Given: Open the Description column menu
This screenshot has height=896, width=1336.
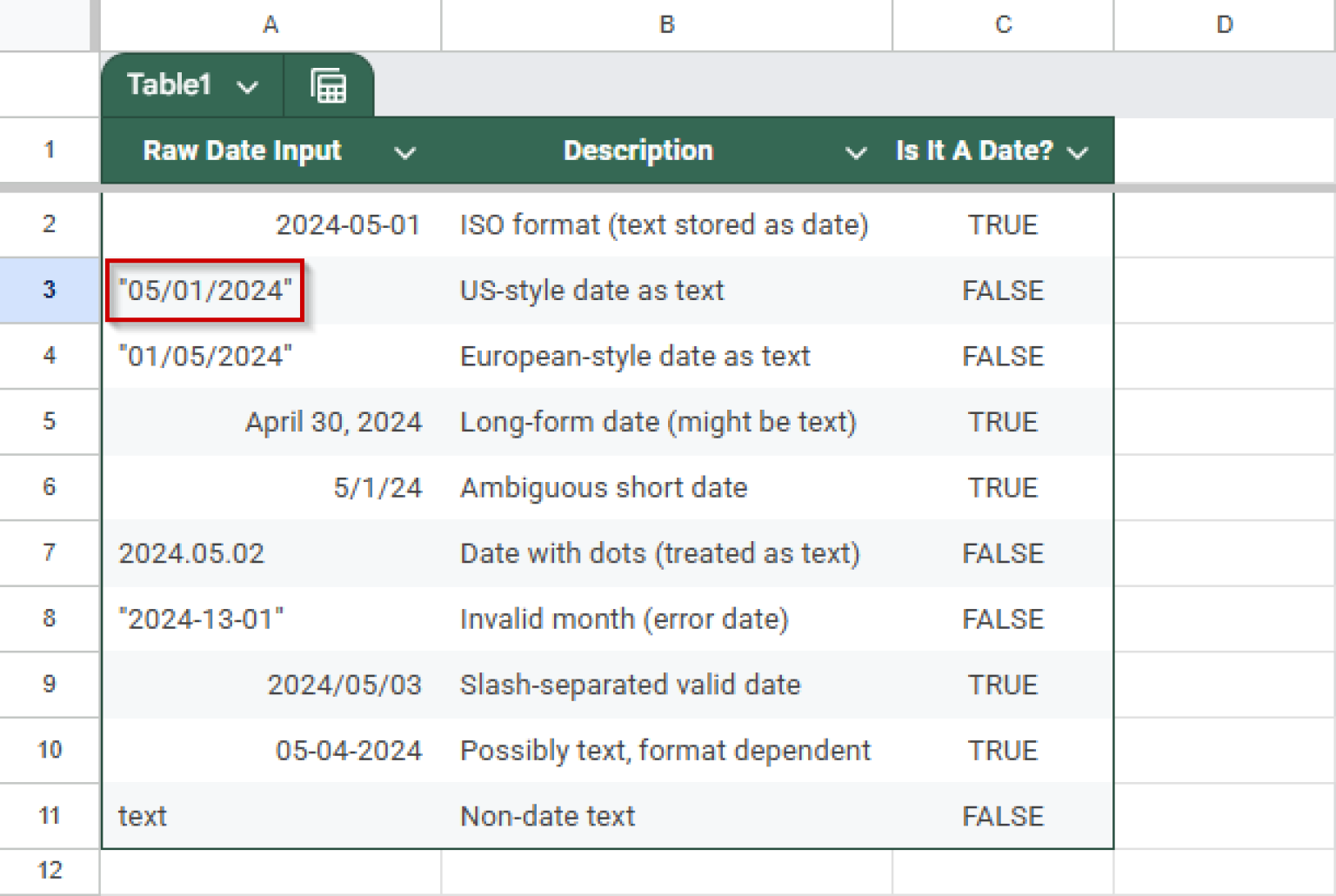Looking at the screenshot, I should tap(857, 150).
